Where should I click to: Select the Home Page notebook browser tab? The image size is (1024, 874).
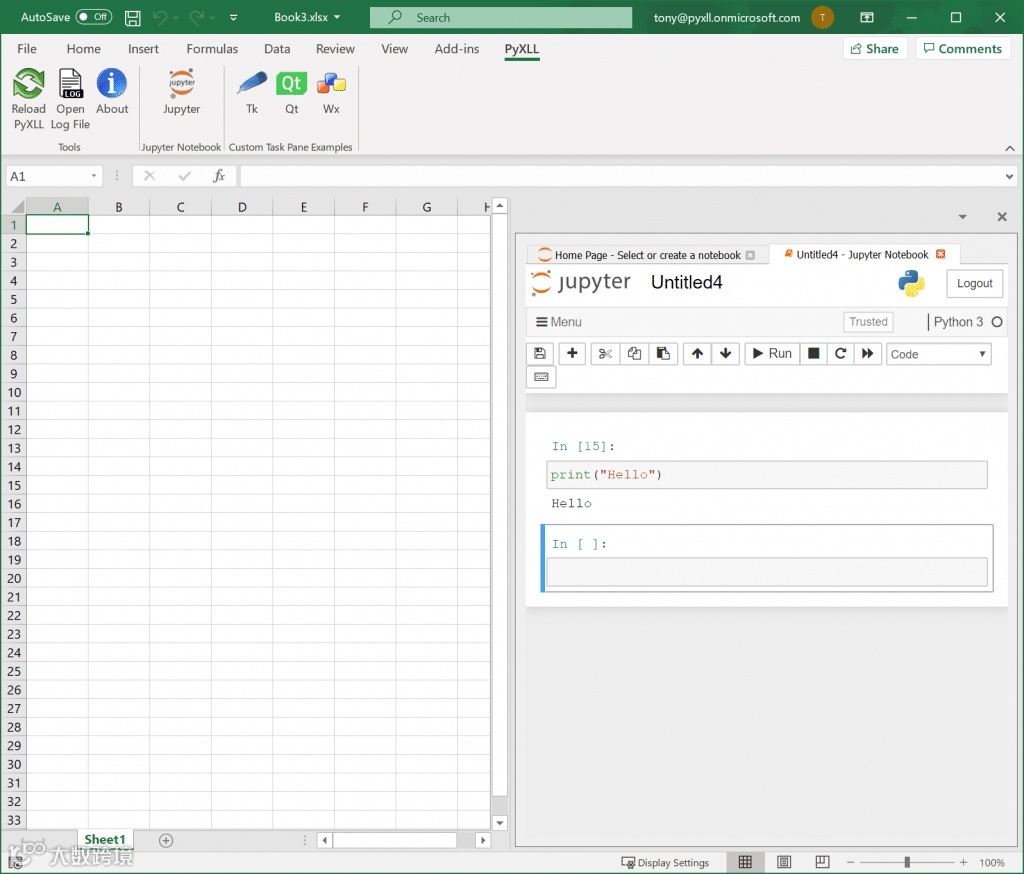coord(647,255)
